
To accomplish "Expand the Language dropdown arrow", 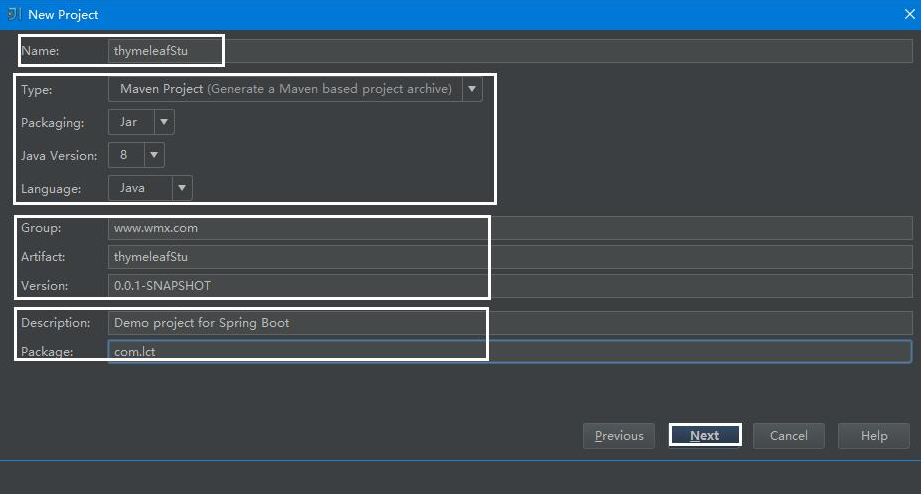I will 182,188.
